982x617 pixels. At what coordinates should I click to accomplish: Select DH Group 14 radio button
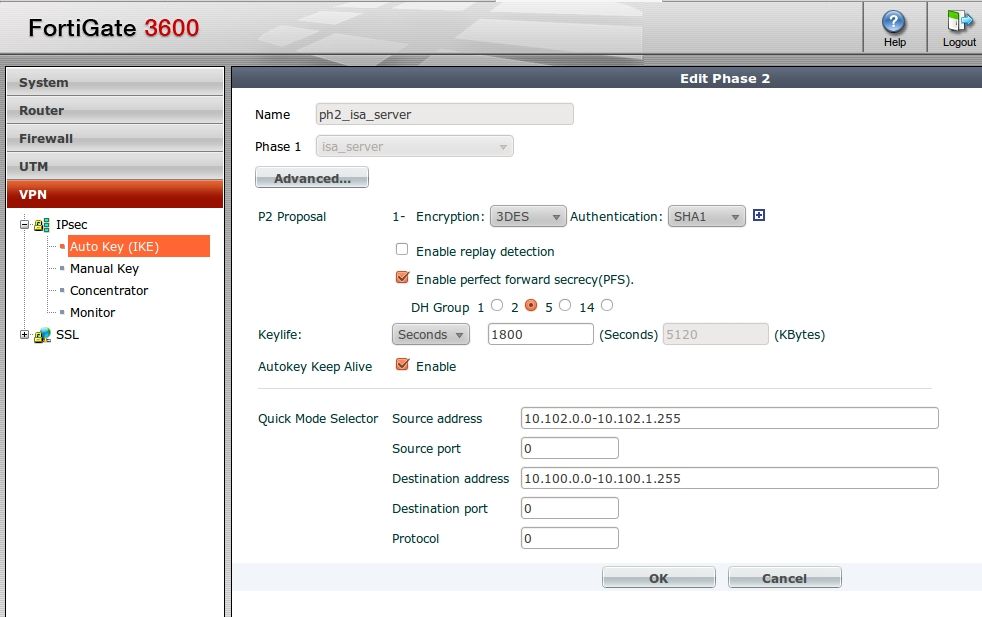(x=607, y=305)
